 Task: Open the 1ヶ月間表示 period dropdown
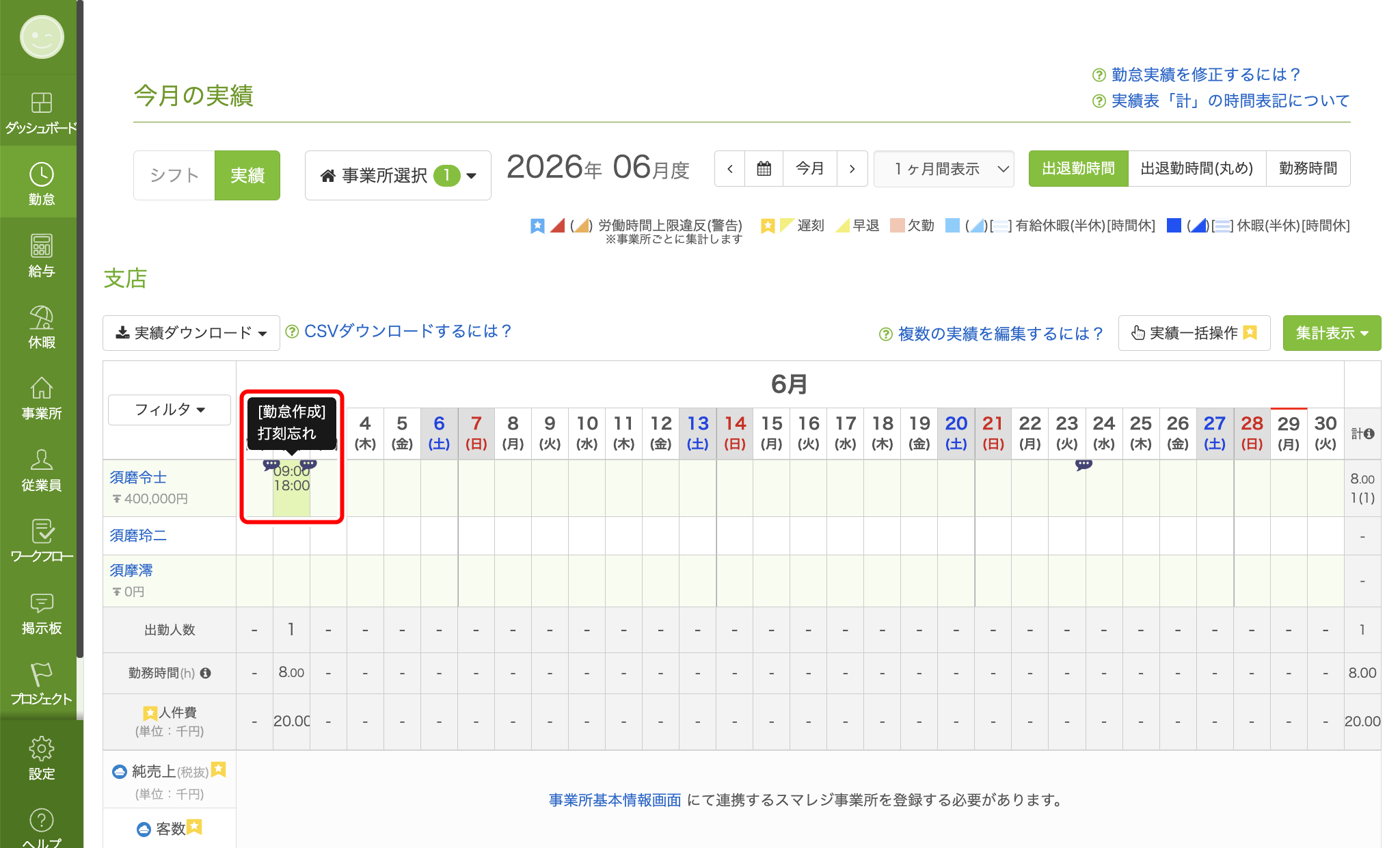943,169
